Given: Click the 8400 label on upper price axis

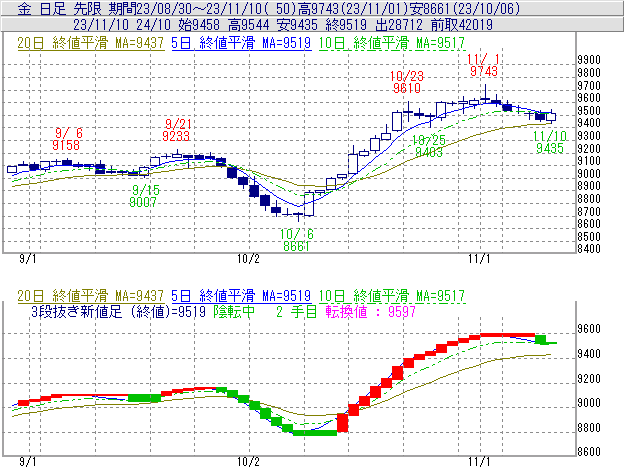Looking at the screenshot, I should tap(589, 249).
